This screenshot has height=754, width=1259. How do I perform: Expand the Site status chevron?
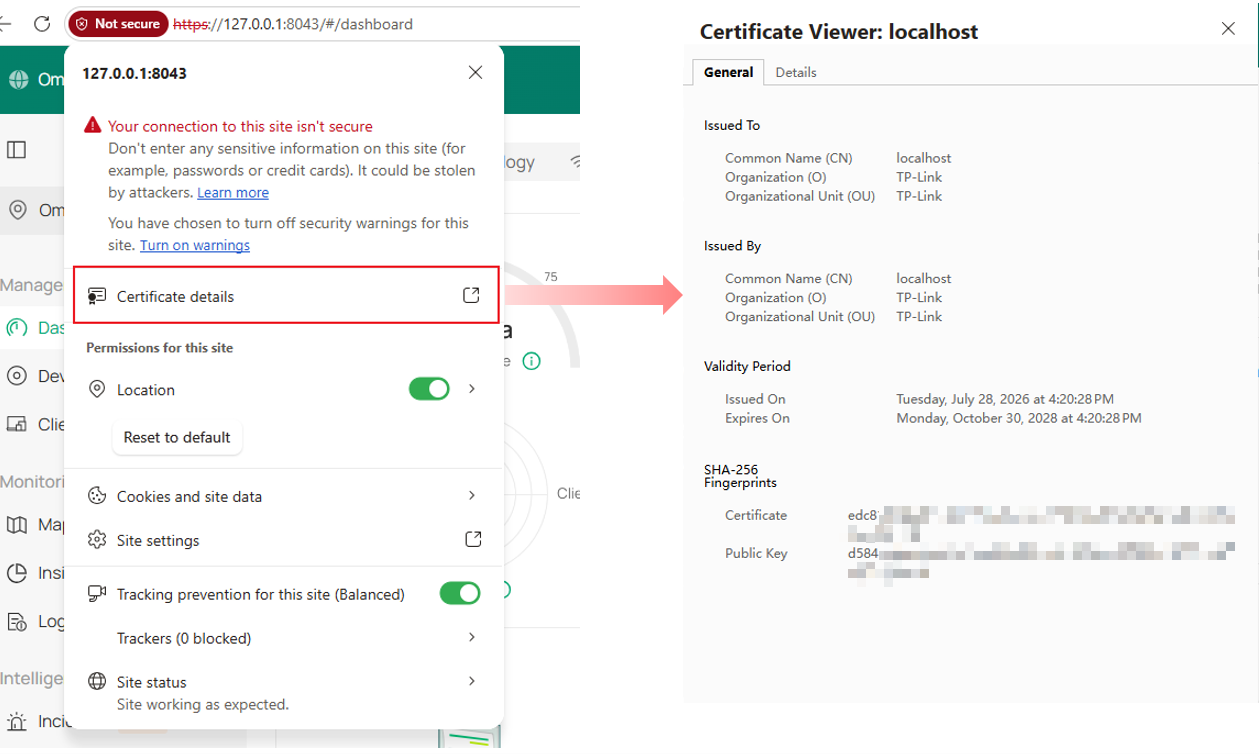(x=472, y=681)
